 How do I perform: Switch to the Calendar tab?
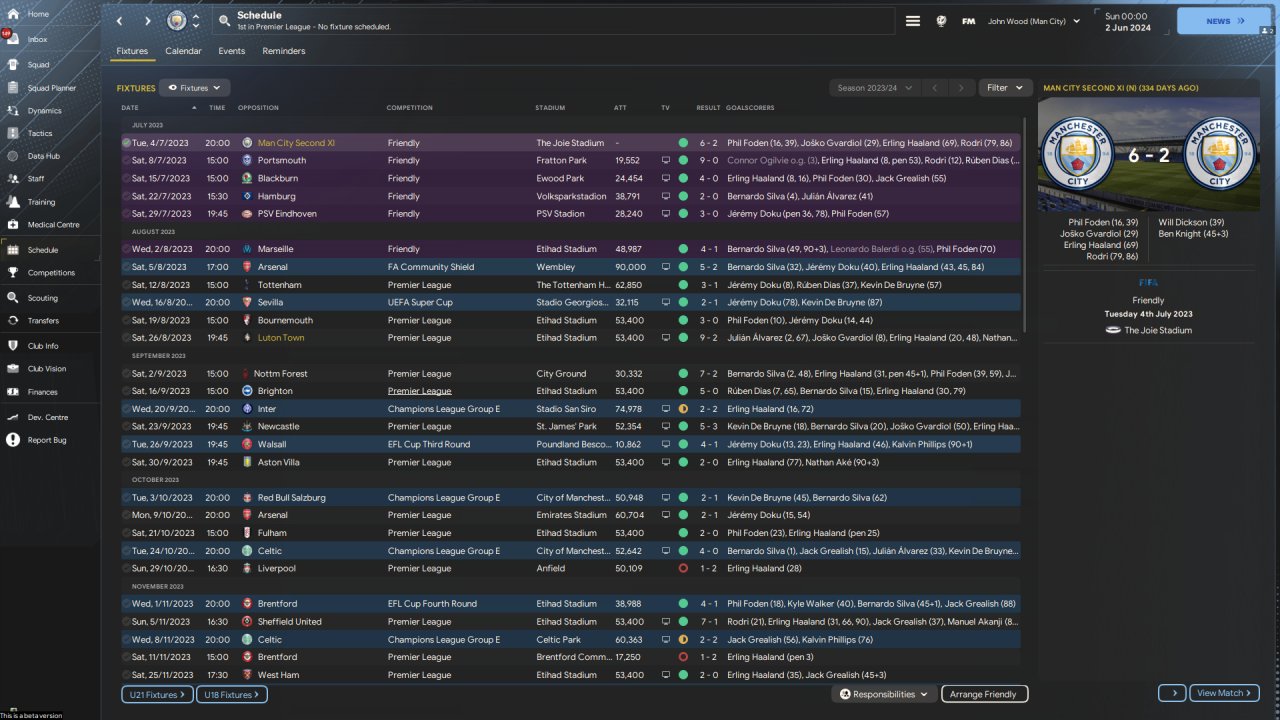(x=183, y=51)
